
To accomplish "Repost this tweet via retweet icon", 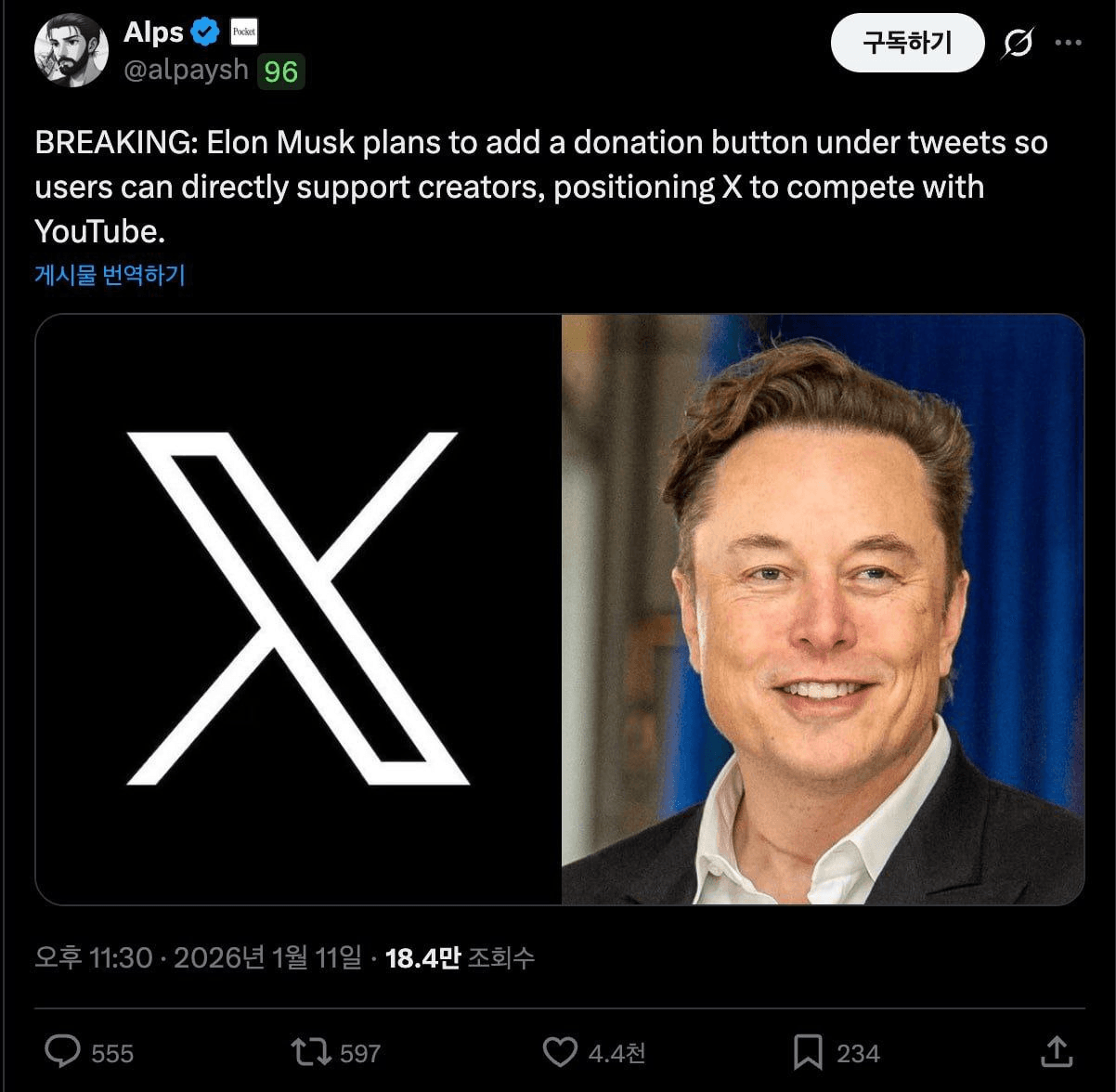I will coord(310,1052).
